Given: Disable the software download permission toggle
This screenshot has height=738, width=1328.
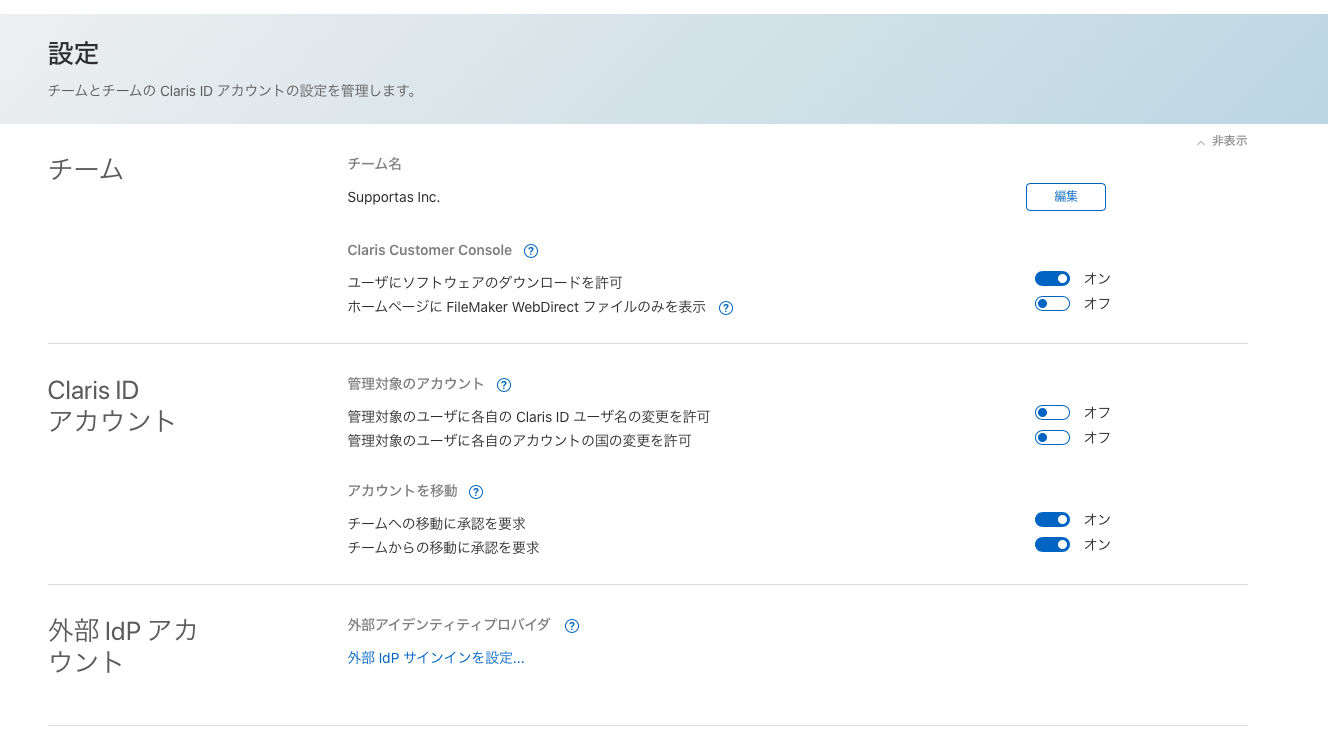Looking at the screenshot, I should click(x=1052, y=279).
